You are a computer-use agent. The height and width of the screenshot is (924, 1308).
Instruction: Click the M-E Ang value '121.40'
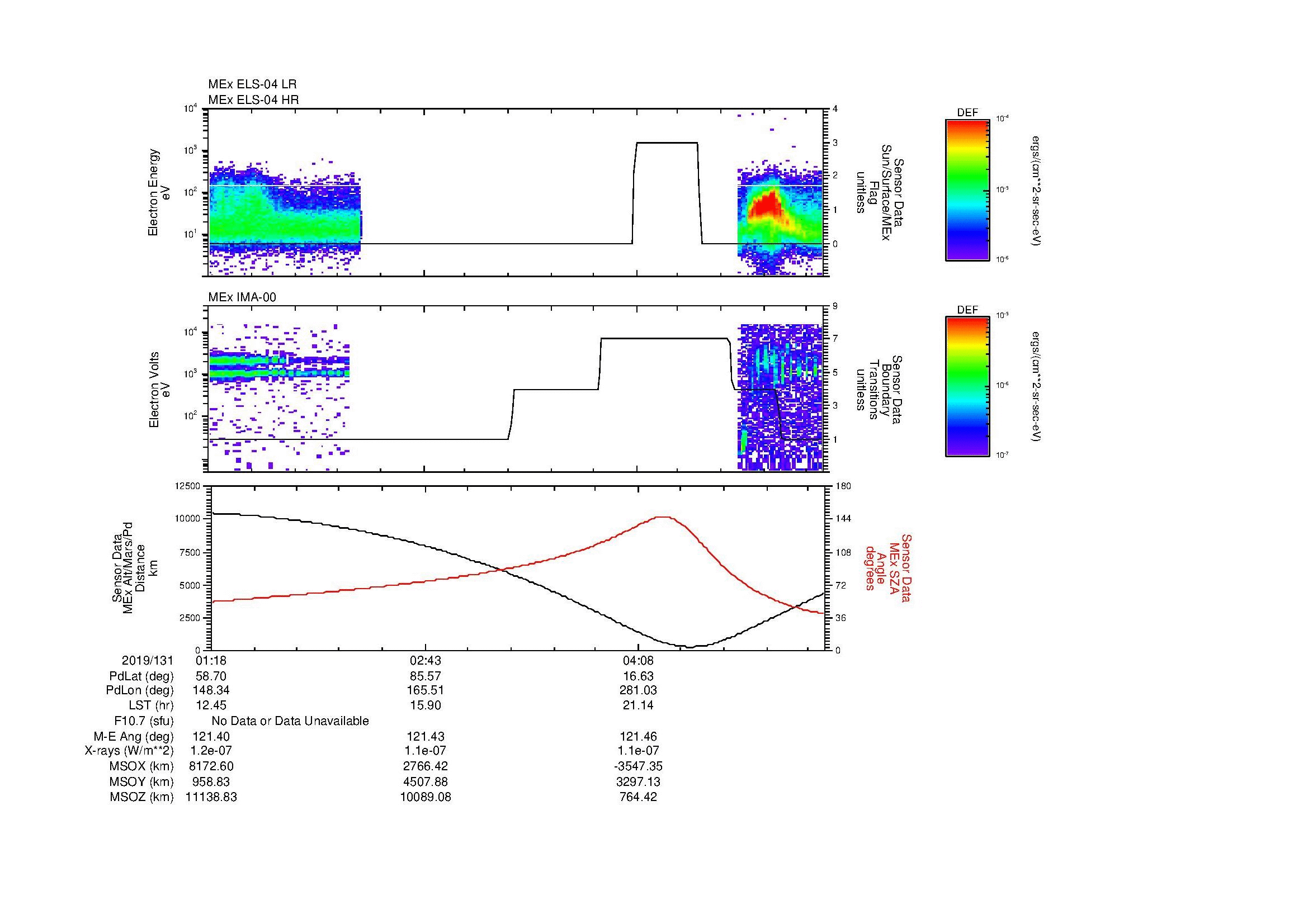click(x=211, y=737)
